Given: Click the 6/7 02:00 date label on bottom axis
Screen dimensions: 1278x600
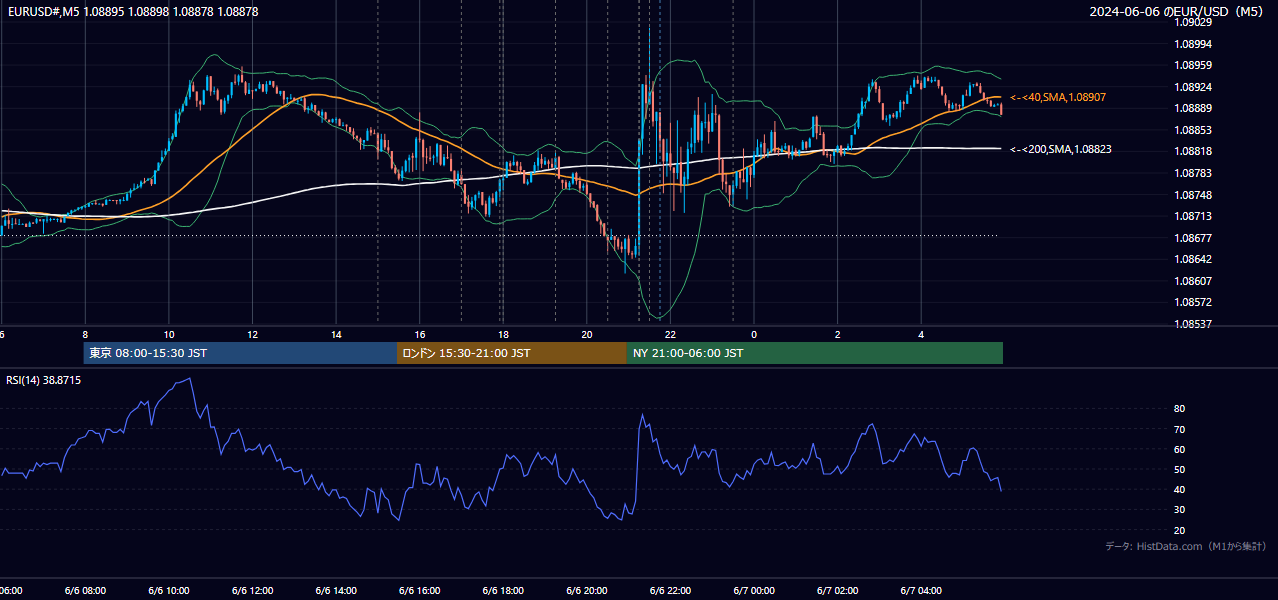Looking at the screenshot, I should tap(838, 591).
